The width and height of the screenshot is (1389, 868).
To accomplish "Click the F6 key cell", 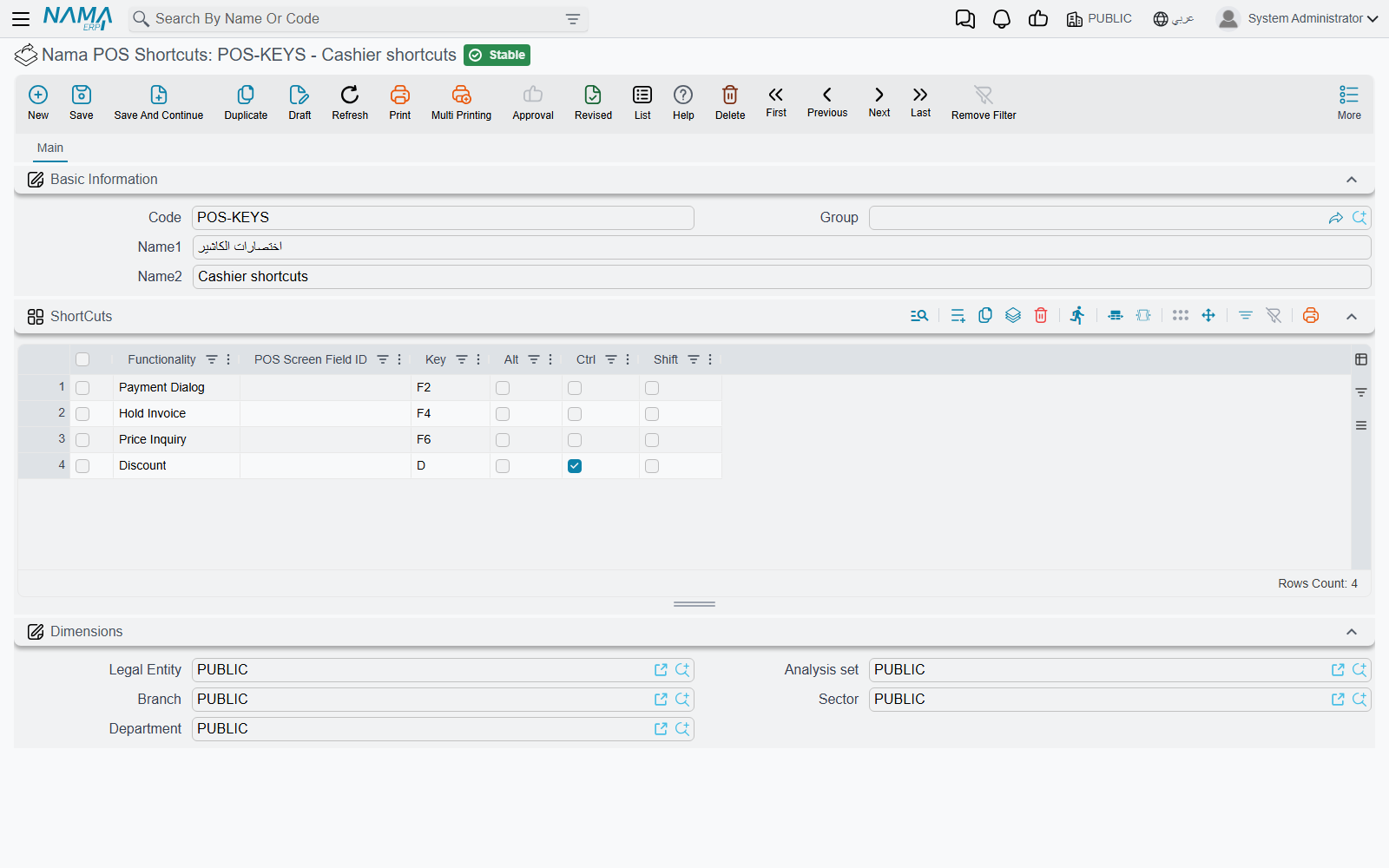I will (451, 440).
